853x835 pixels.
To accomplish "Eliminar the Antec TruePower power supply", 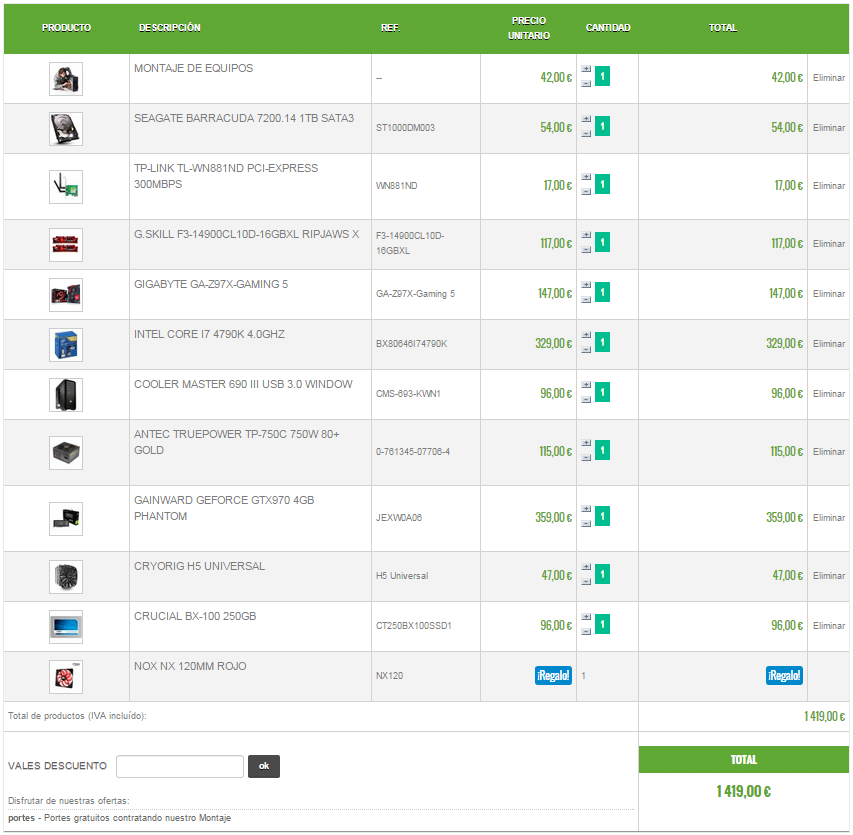I will point(829,452).
